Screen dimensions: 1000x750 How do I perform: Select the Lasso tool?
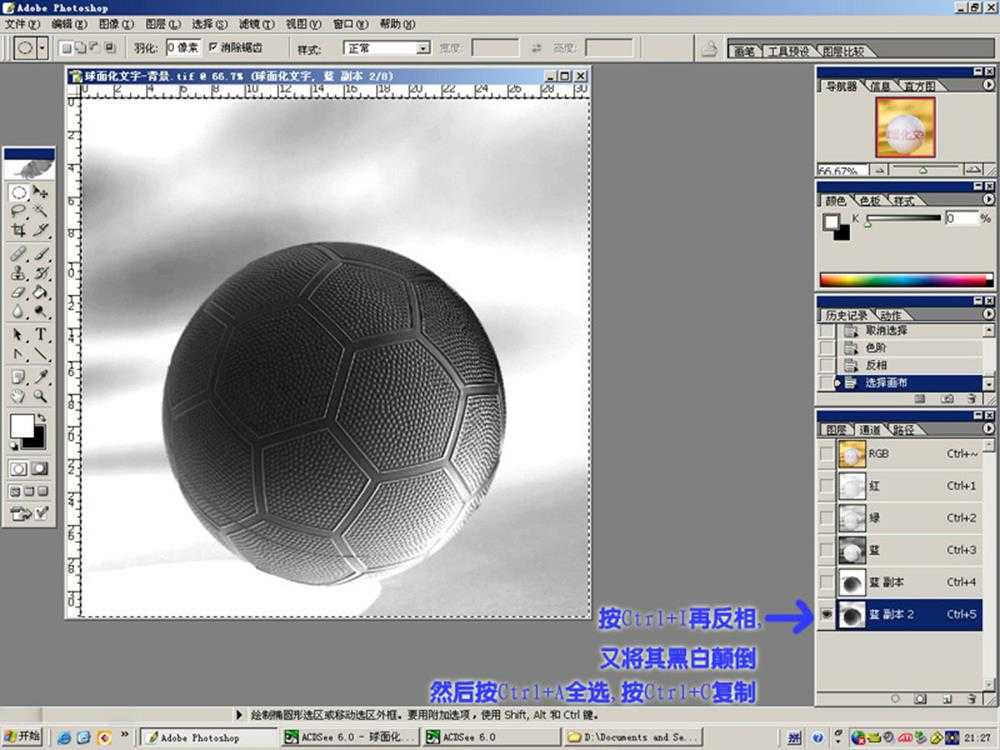[18, 211]
